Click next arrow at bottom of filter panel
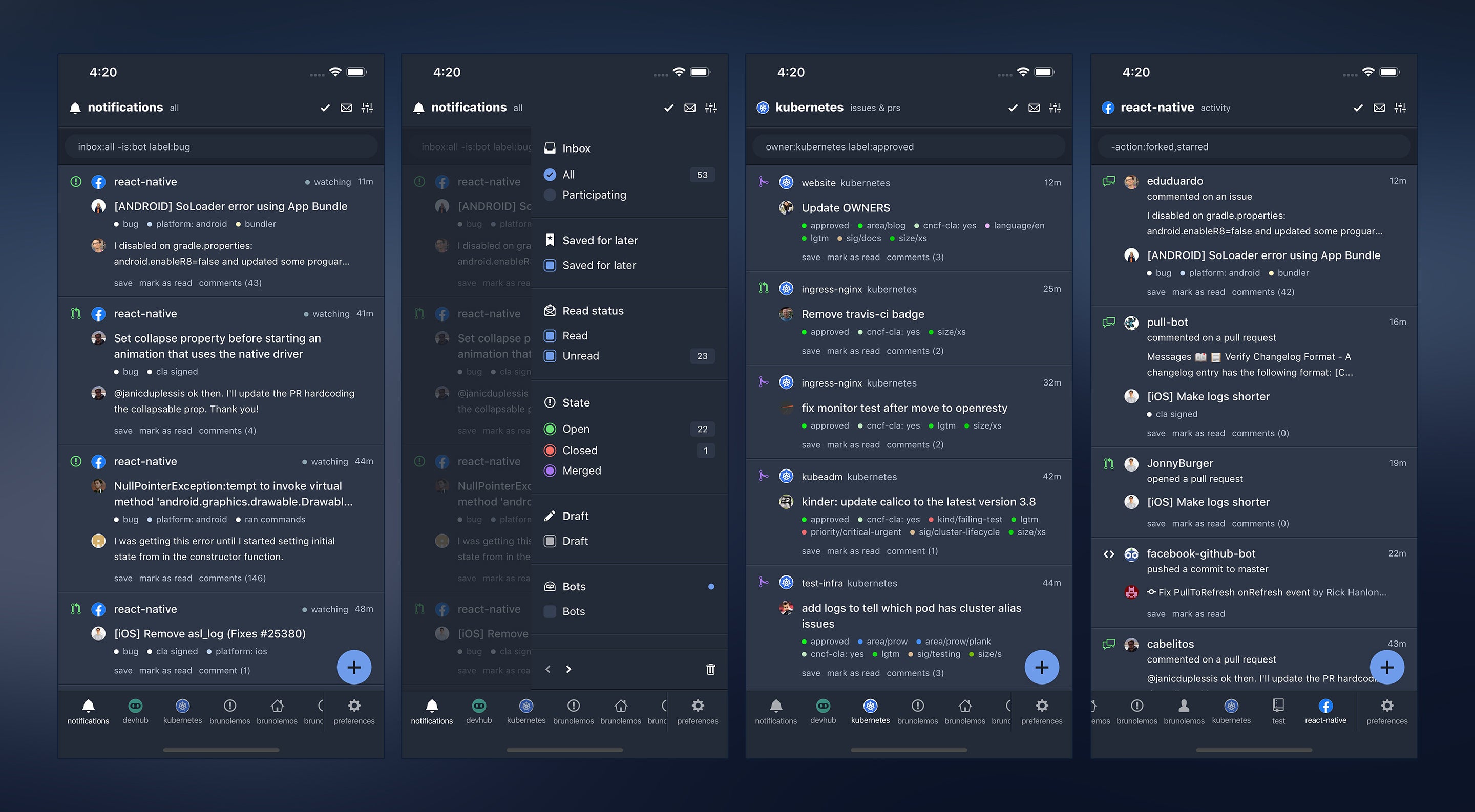Viewport: 1475px width, 812px height. coord(568,669)
